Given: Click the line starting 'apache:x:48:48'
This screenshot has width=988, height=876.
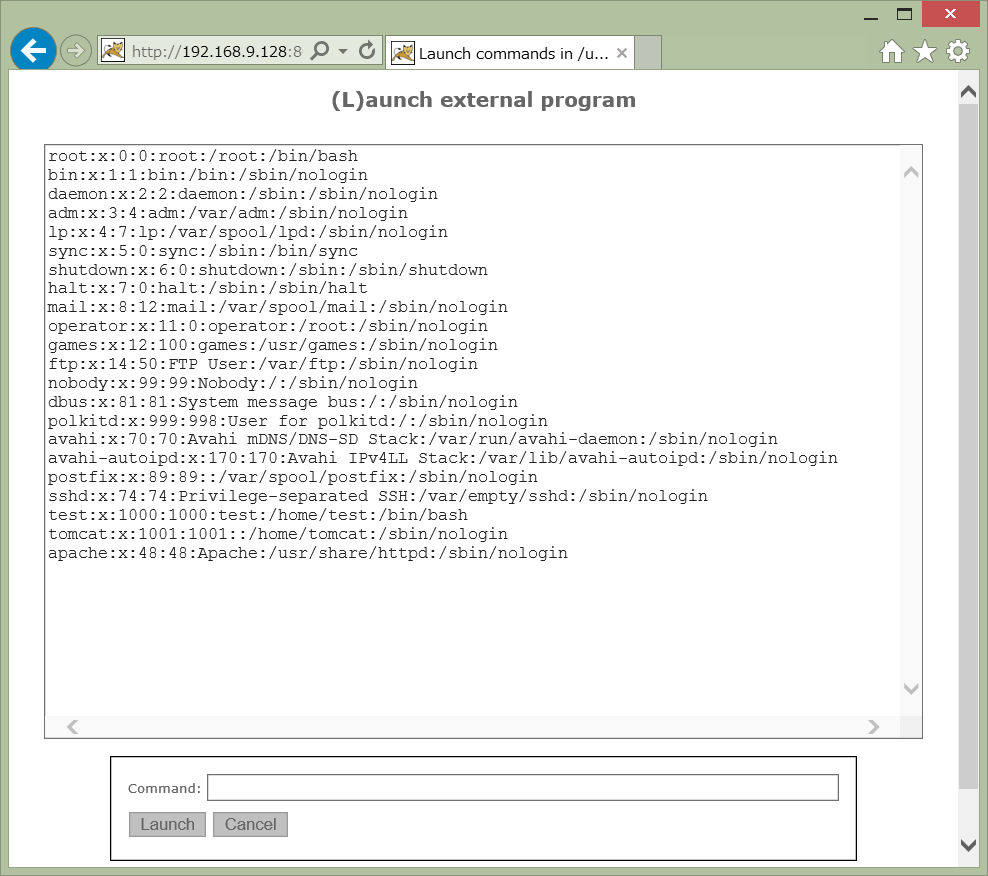Looking at the screenshot, I should (308, 552).
